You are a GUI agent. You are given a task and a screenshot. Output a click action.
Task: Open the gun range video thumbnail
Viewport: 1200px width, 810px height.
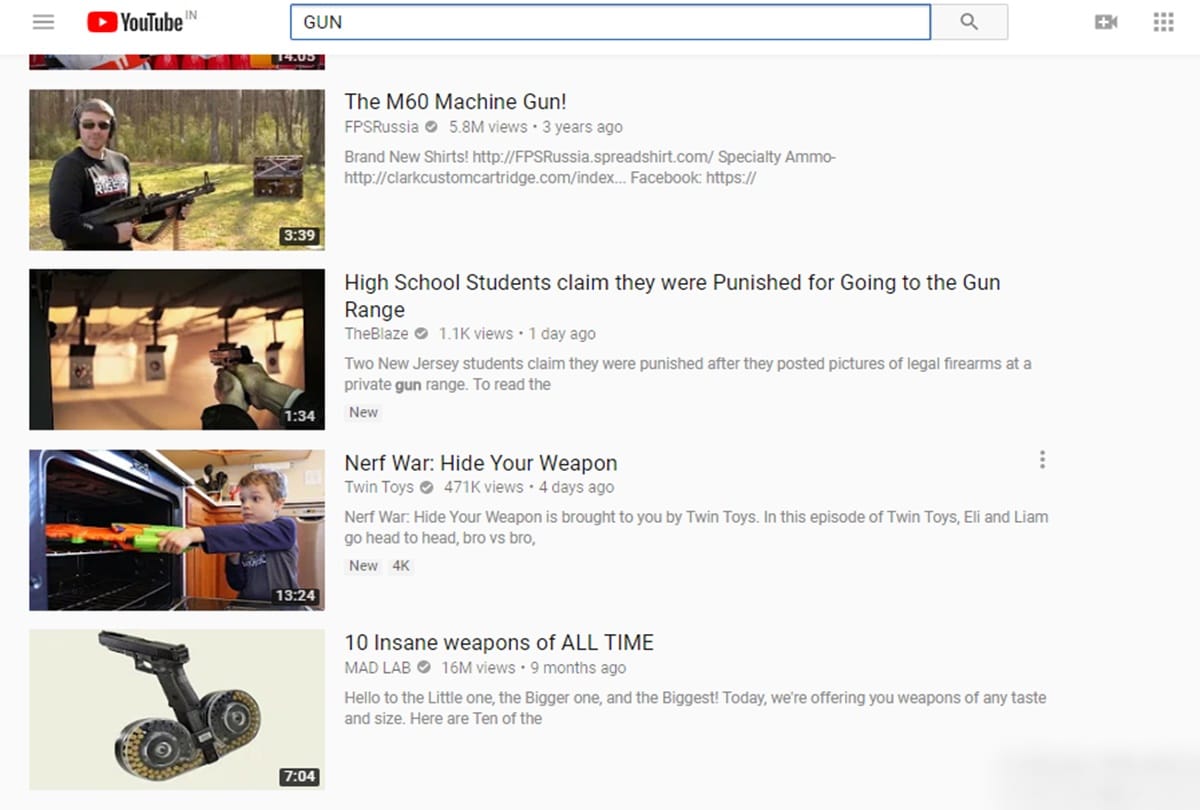(x=177, y=350)
